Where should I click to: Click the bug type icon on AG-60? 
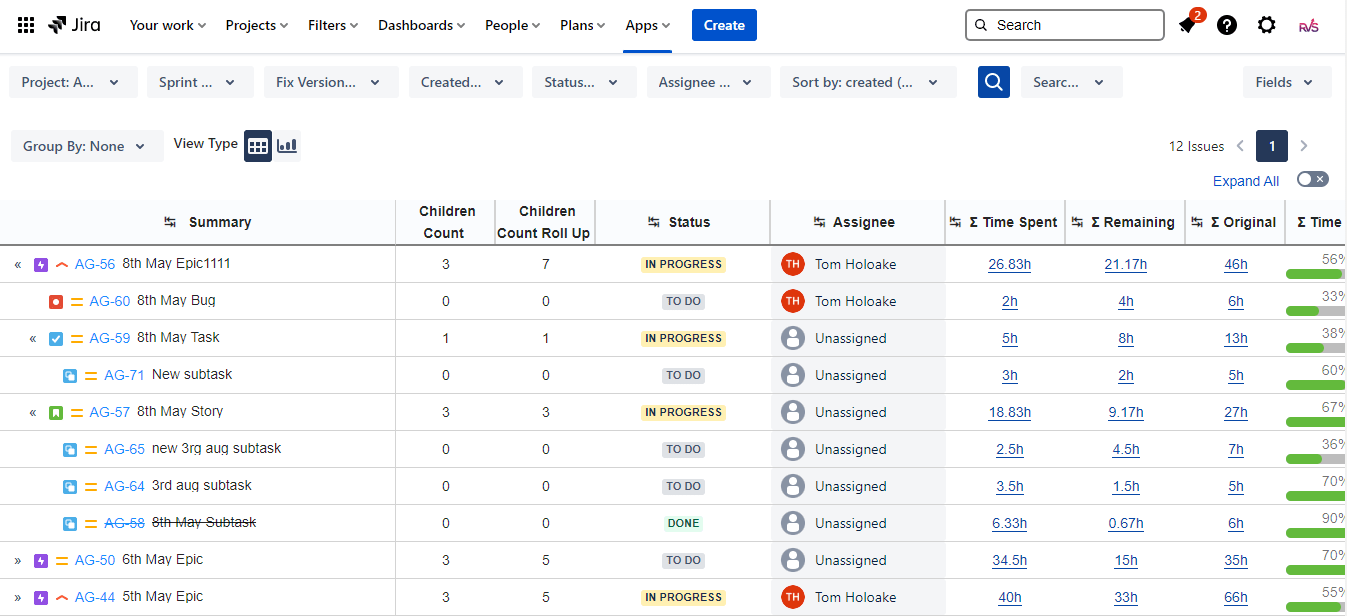(56, 300)
